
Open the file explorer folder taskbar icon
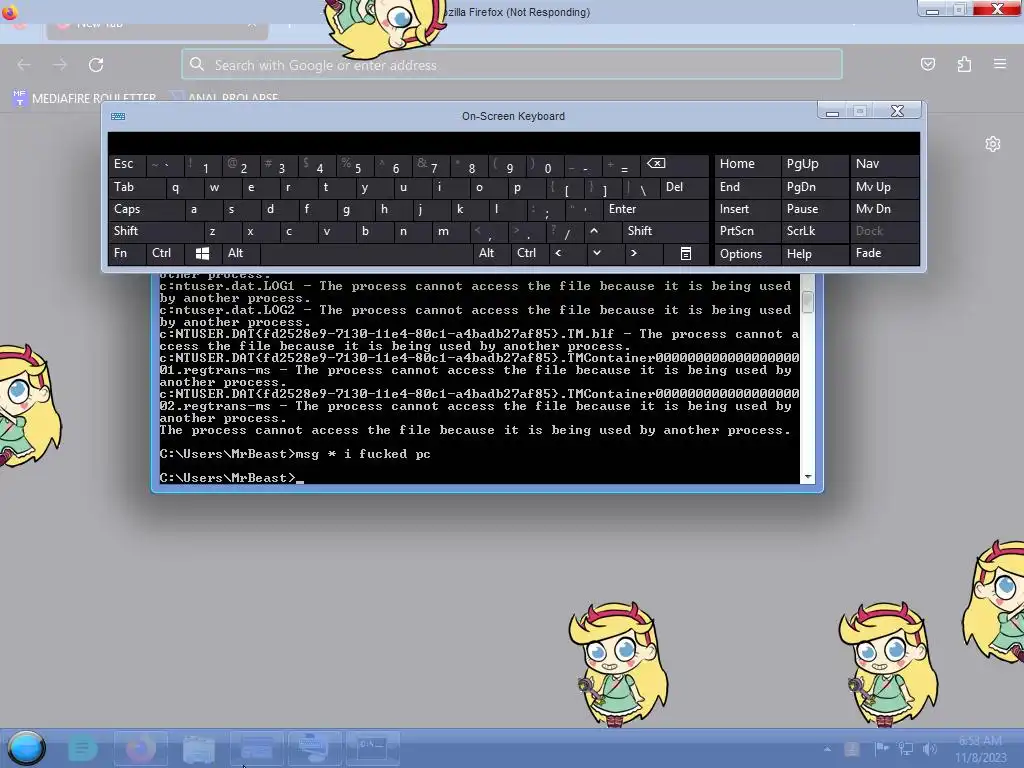[x=199, y=748]
